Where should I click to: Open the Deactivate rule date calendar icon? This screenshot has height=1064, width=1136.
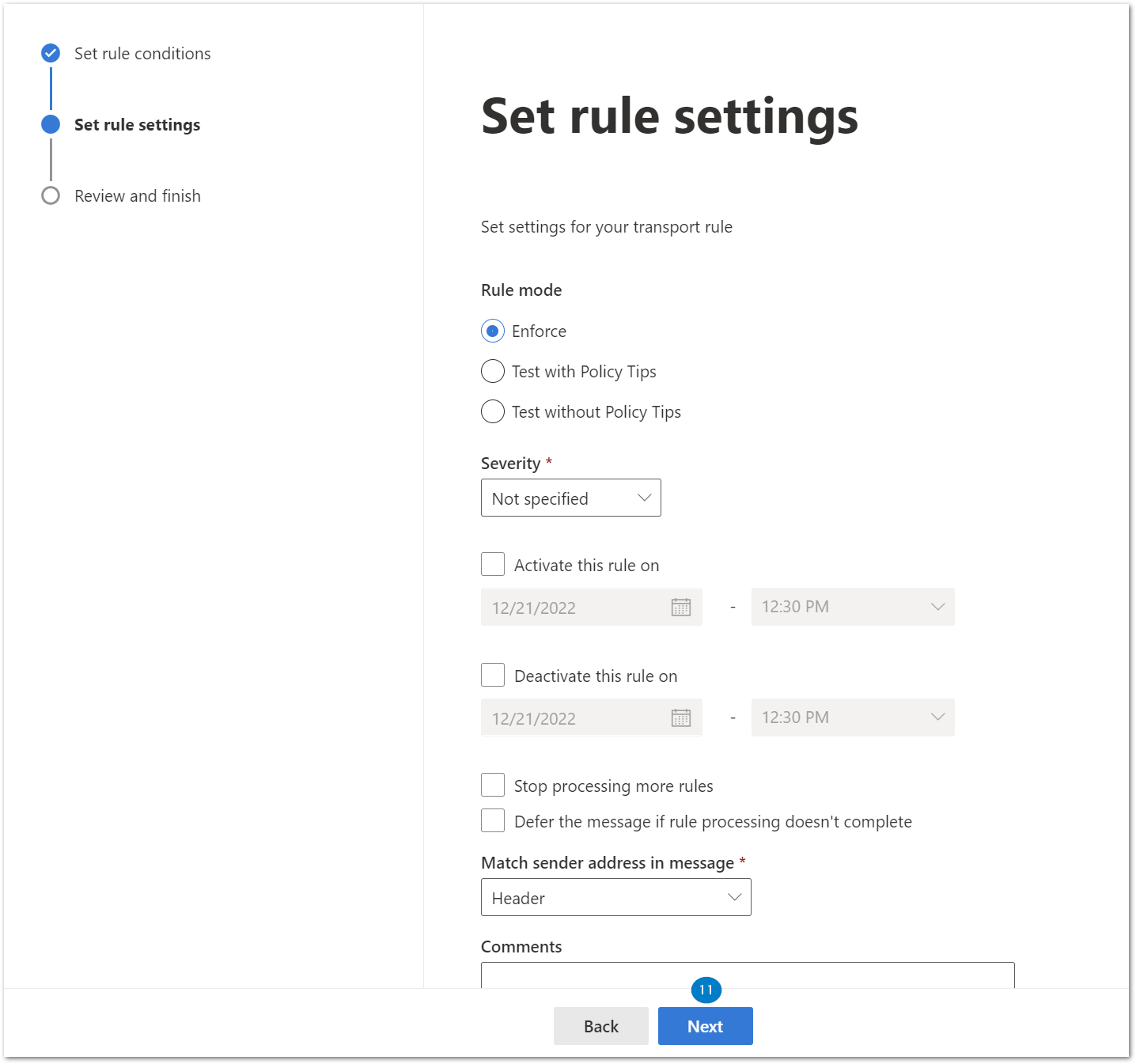(x=681, y=718)
